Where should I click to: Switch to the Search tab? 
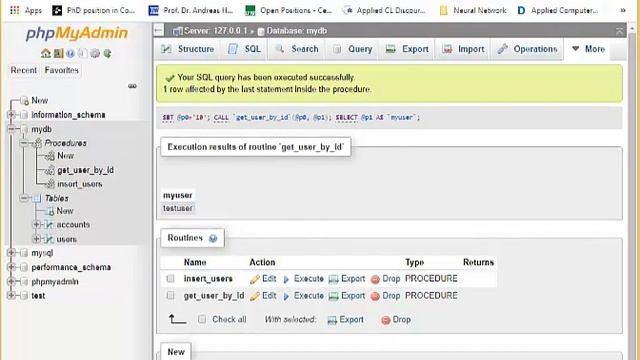(297, 49)
